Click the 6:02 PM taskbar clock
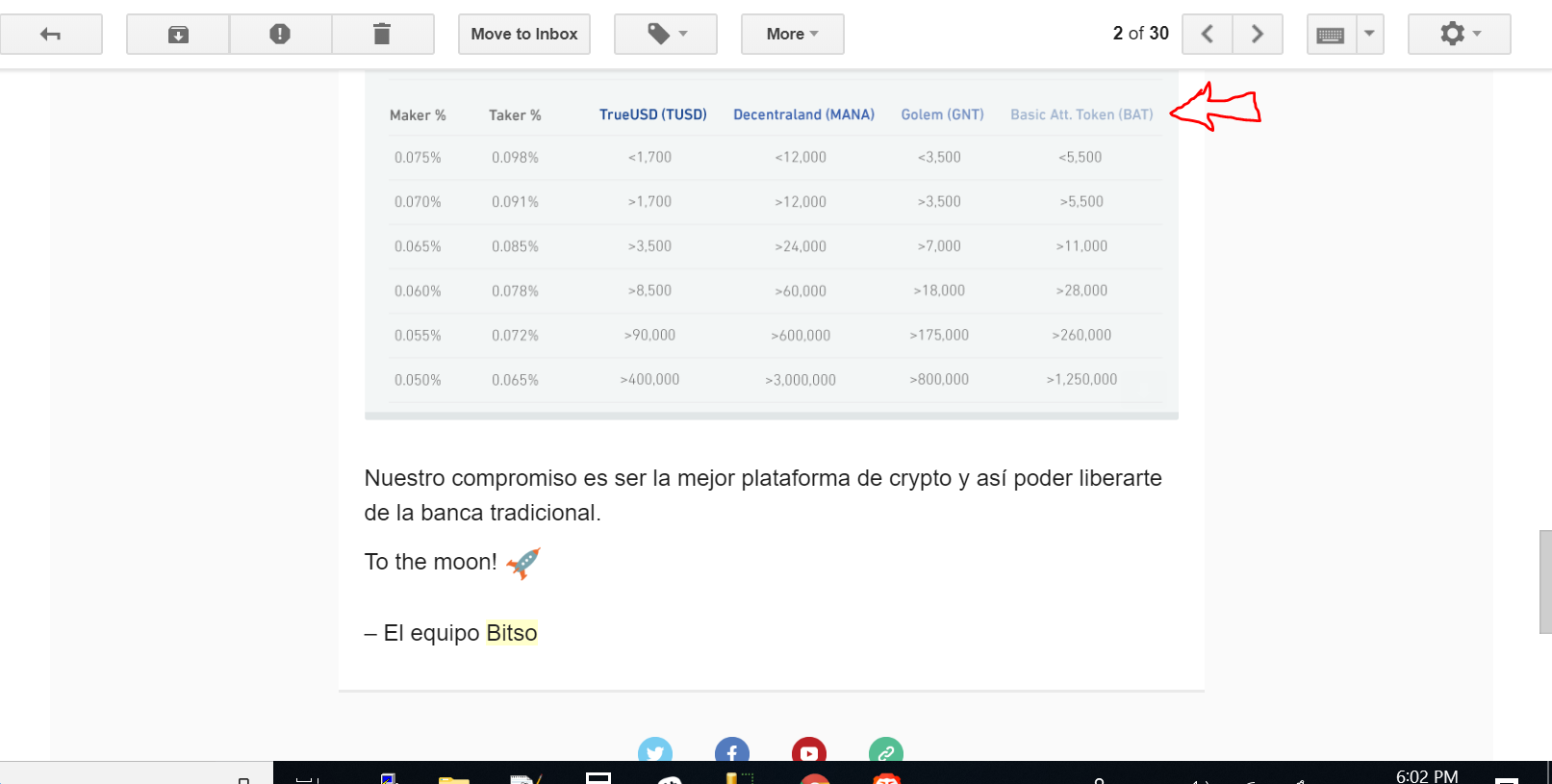This screenshot has height=784, width=1552. [1427, 775]
